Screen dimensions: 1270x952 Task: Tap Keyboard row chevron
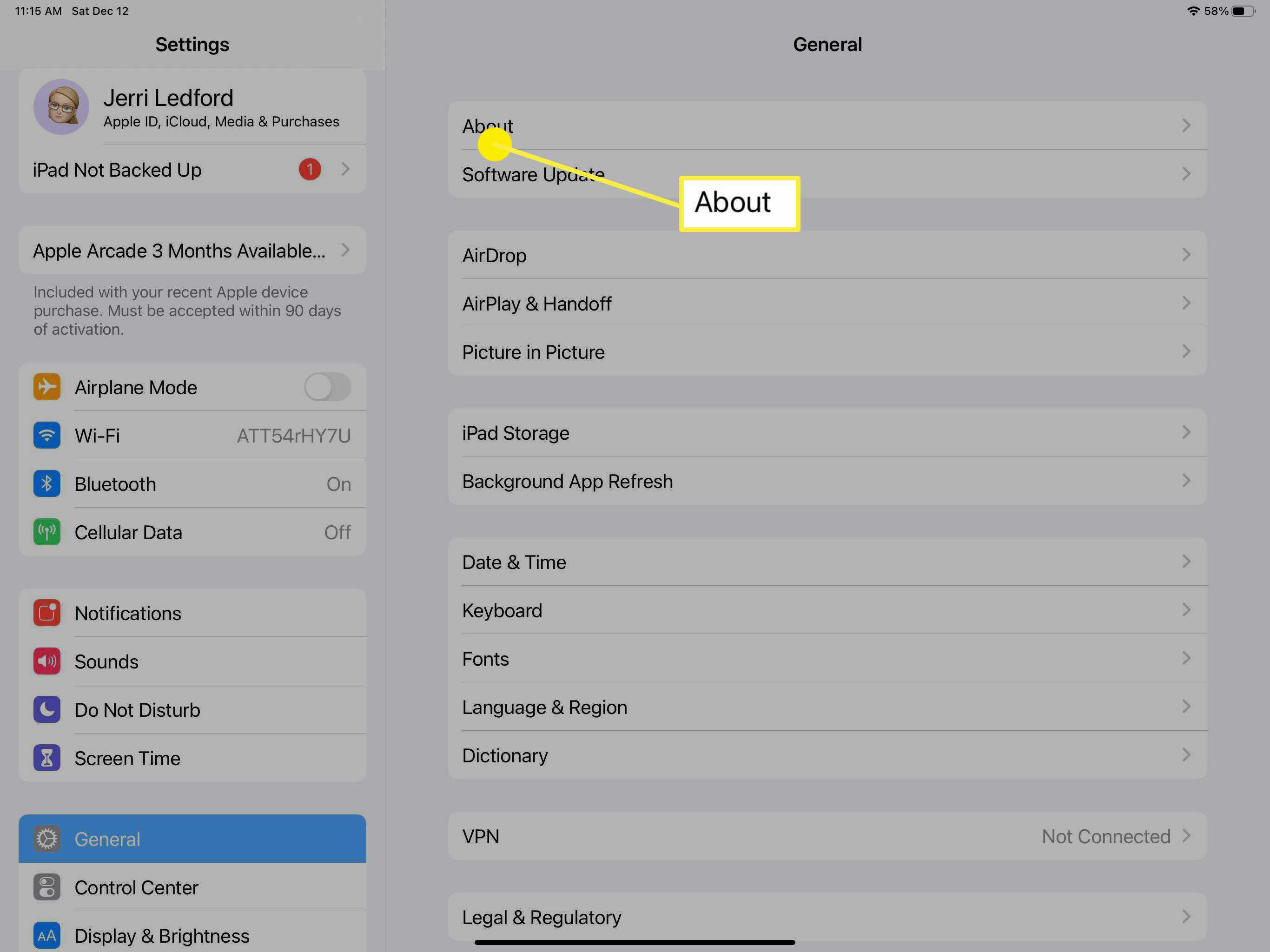(1186, 609)
